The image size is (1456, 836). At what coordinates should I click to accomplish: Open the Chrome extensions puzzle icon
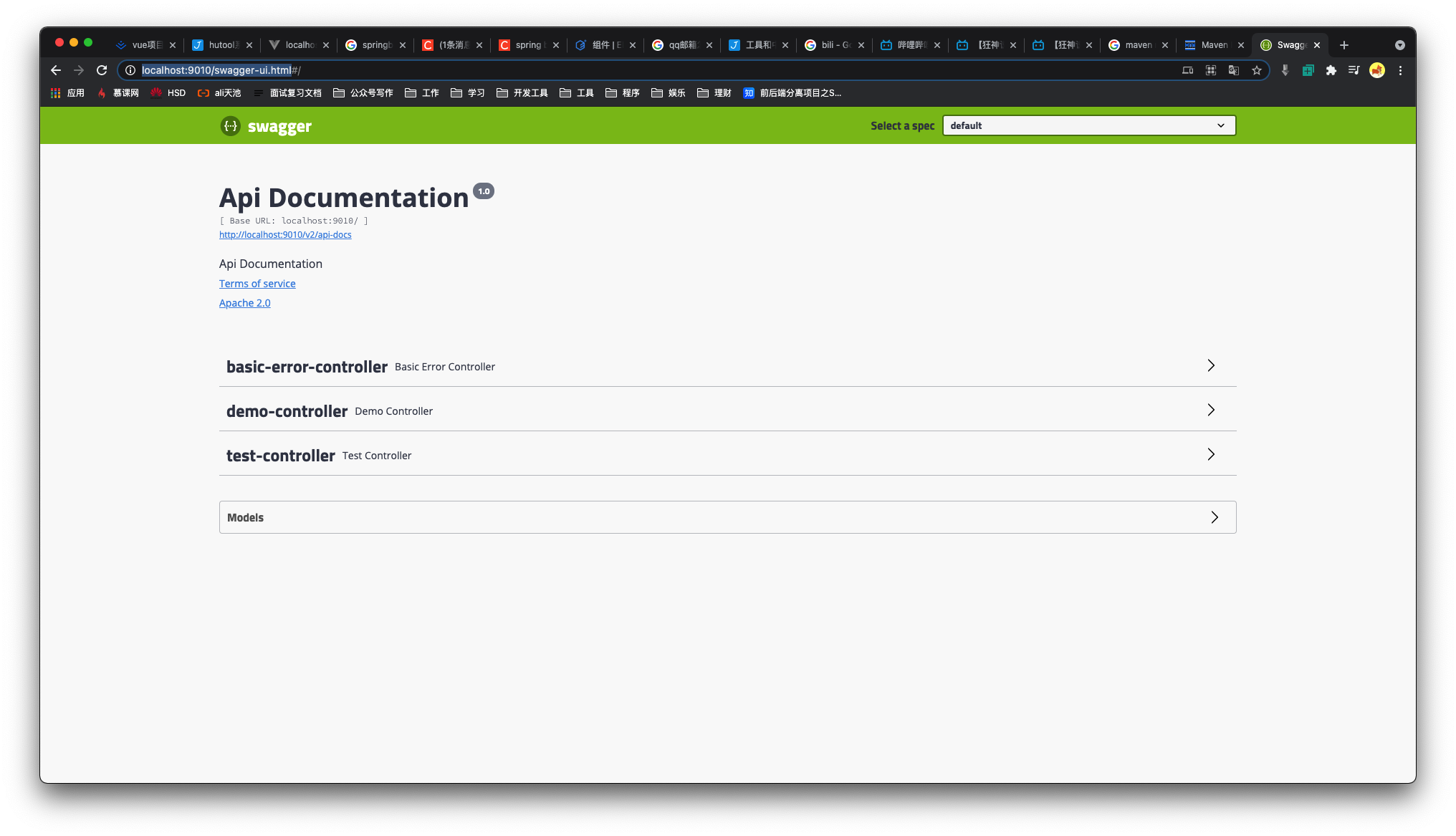1331,70
